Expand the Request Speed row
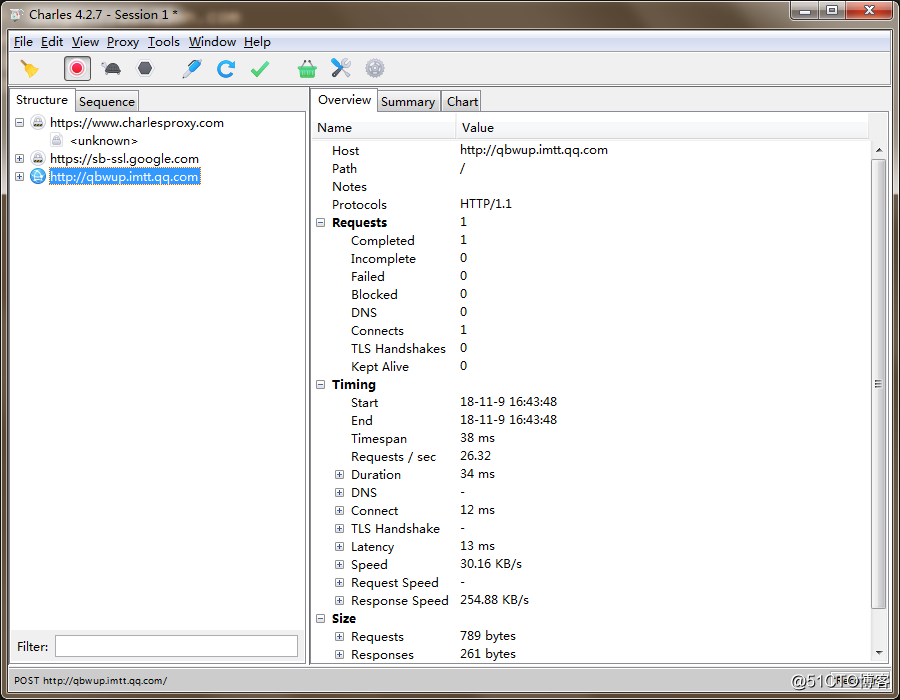The width and height of the screenshot is (900, 700). click(x=339, y=582)
